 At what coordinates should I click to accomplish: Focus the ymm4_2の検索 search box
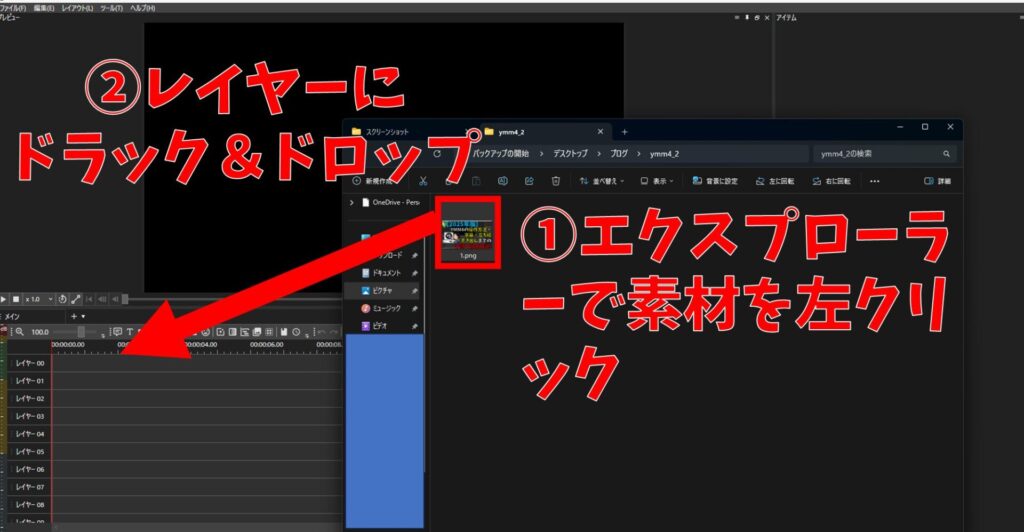click(885, 154)
